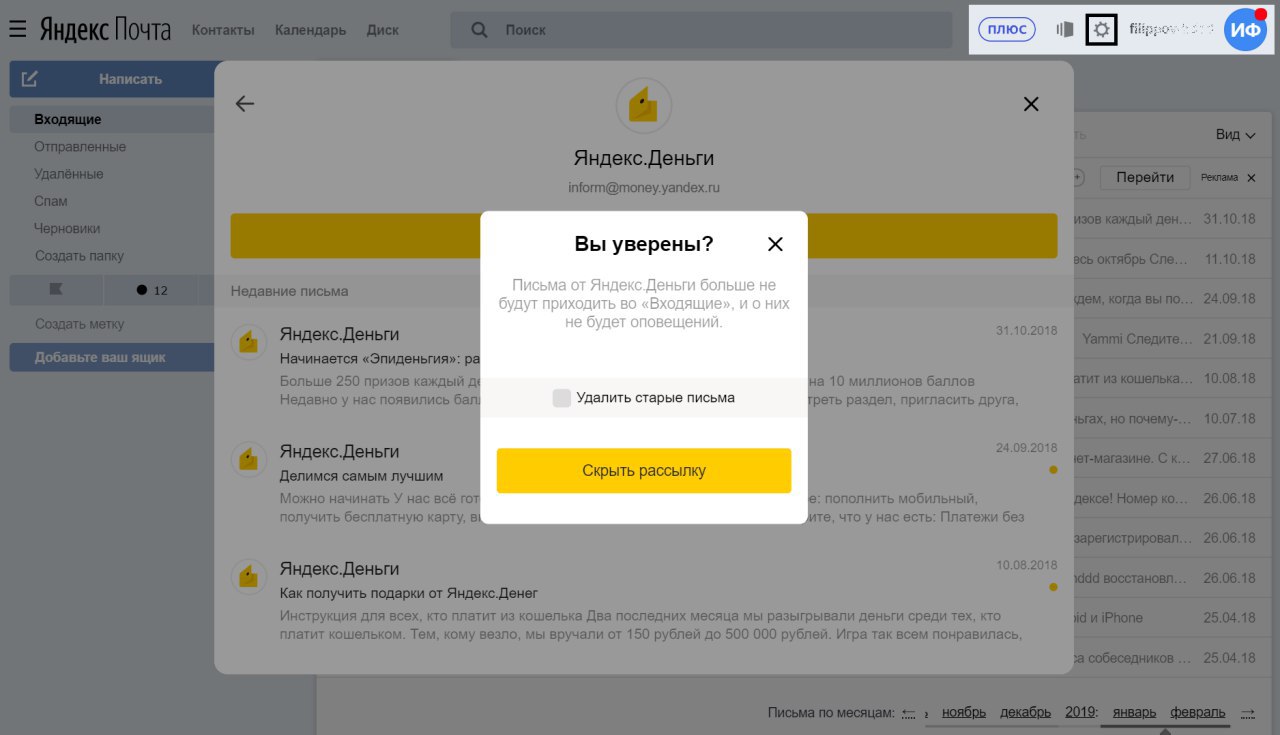Click the Перейти button

tap(1145, 178)
